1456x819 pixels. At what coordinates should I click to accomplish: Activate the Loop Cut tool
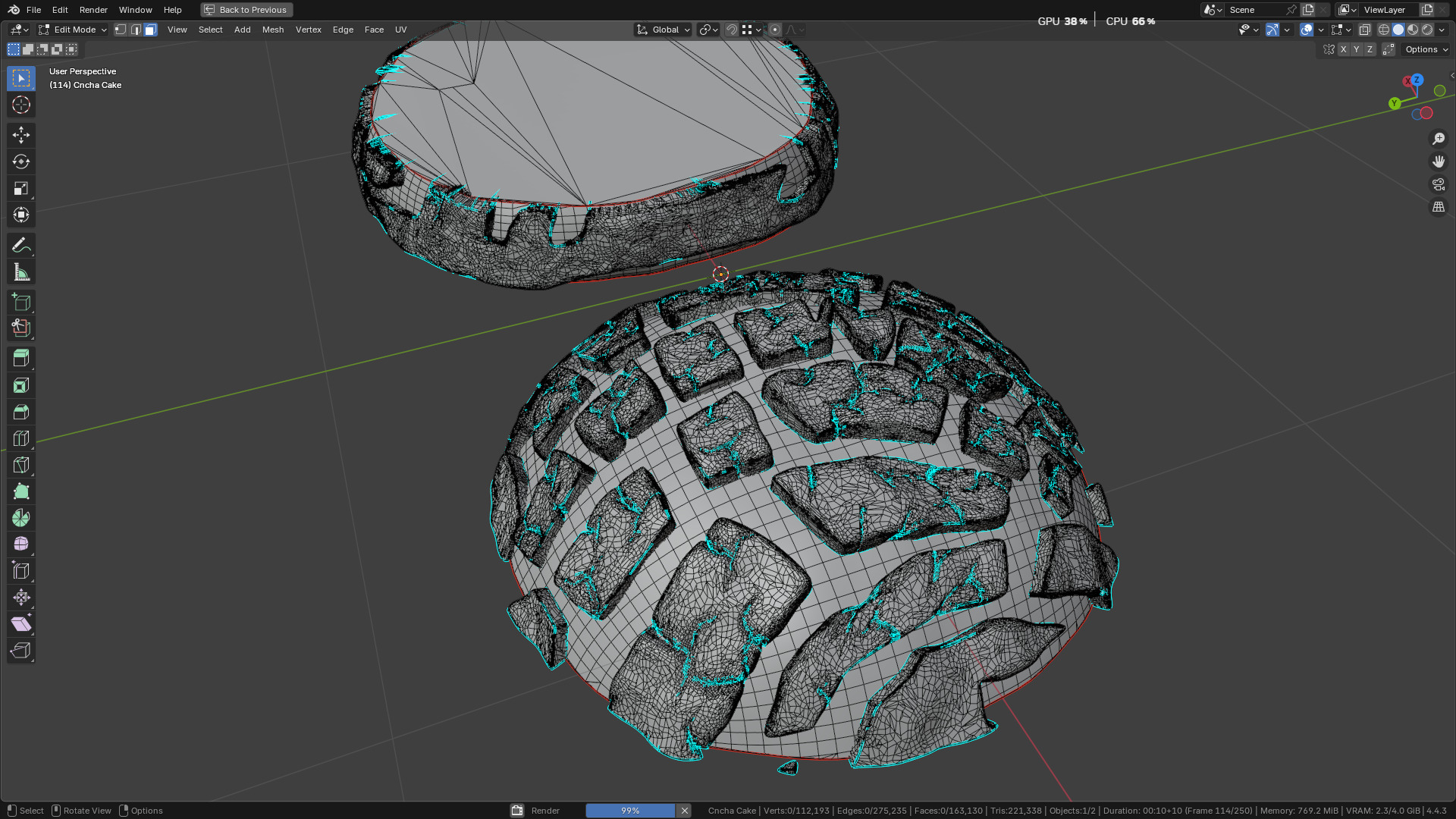coord(21,438)
